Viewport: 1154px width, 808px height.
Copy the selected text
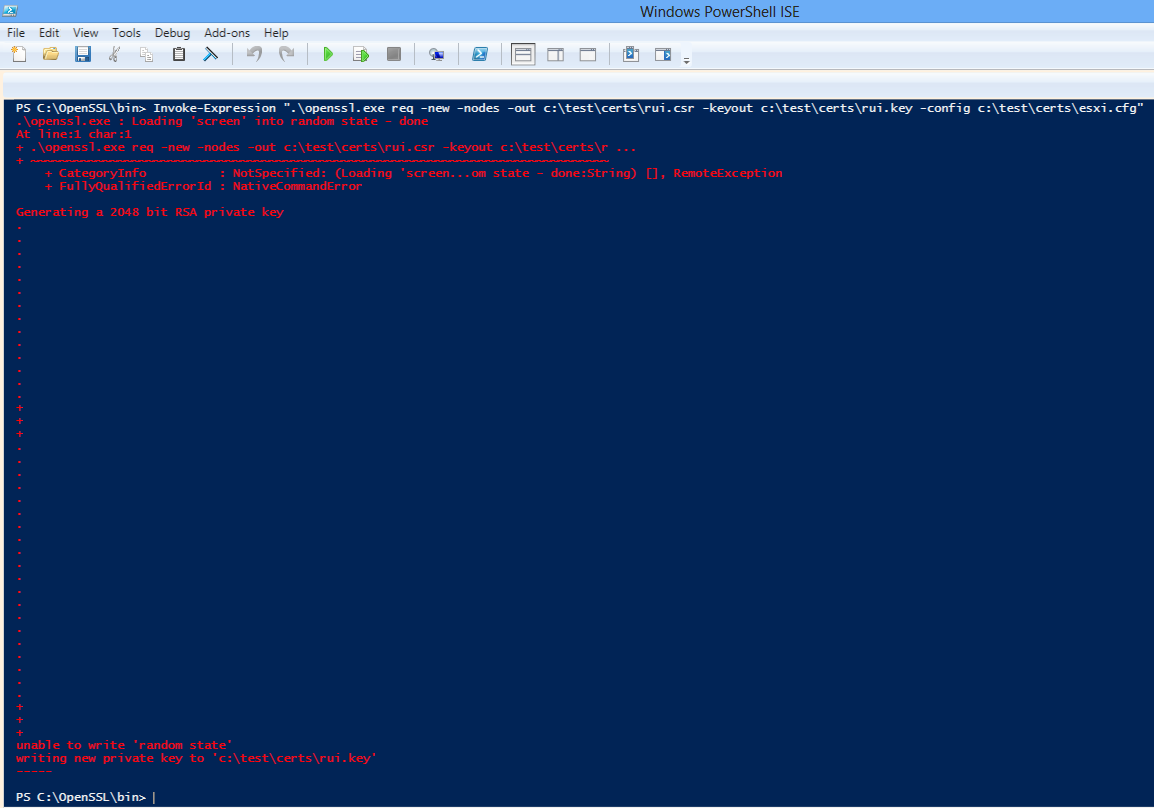coord(146,54)
